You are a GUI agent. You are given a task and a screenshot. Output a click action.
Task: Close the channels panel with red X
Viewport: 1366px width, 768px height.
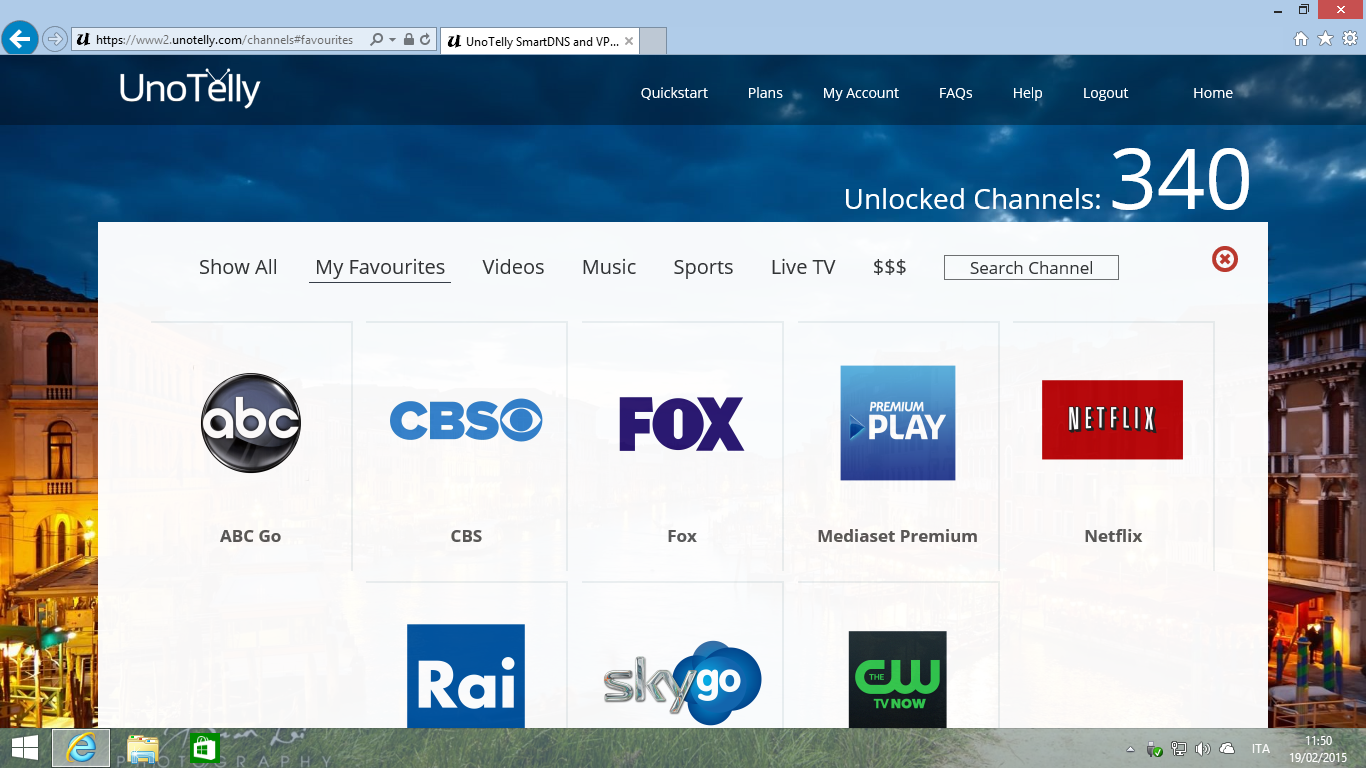(1224, 259)
